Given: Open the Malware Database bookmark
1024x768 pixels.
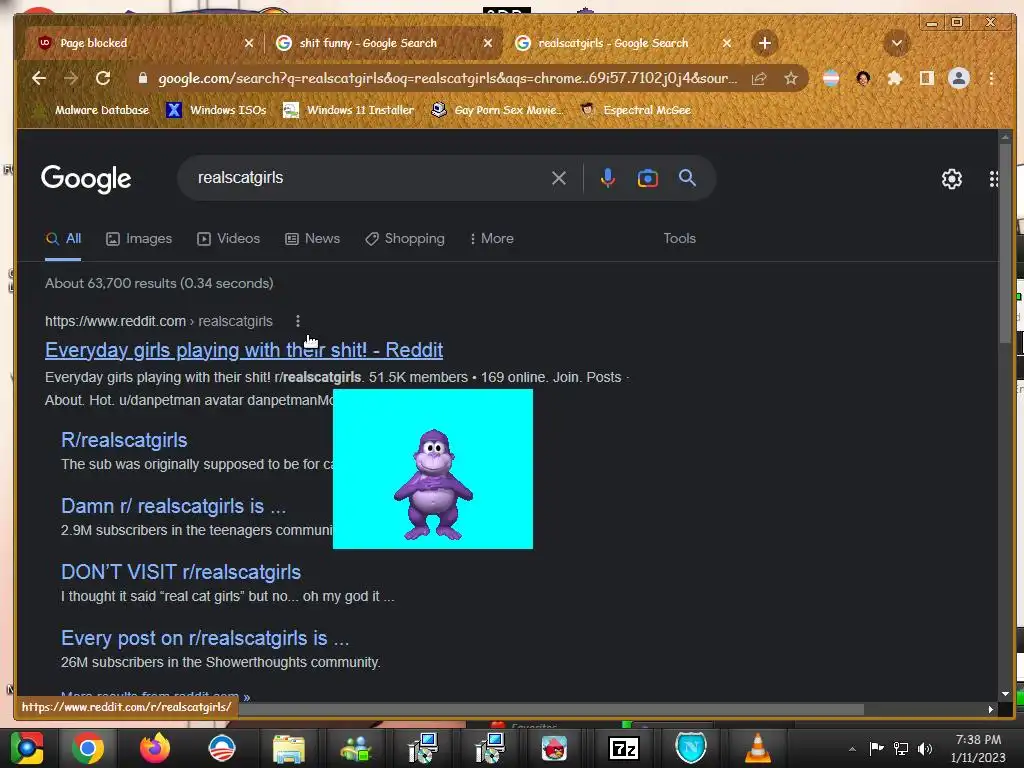Looking at the screenshot, I should [93, 110].
